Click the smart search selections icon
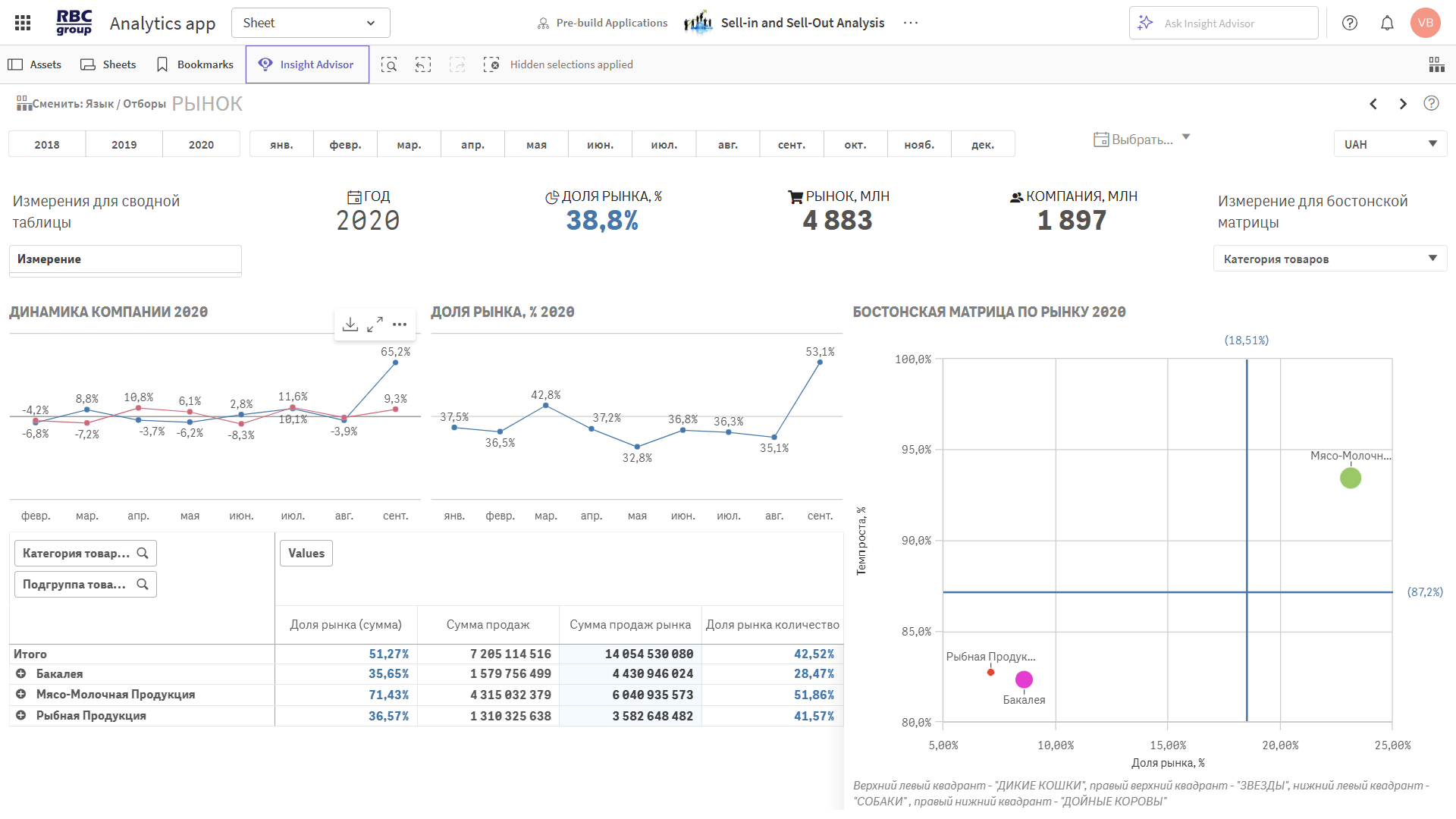This screenshot has height=819, width=1456. point(389,64)
